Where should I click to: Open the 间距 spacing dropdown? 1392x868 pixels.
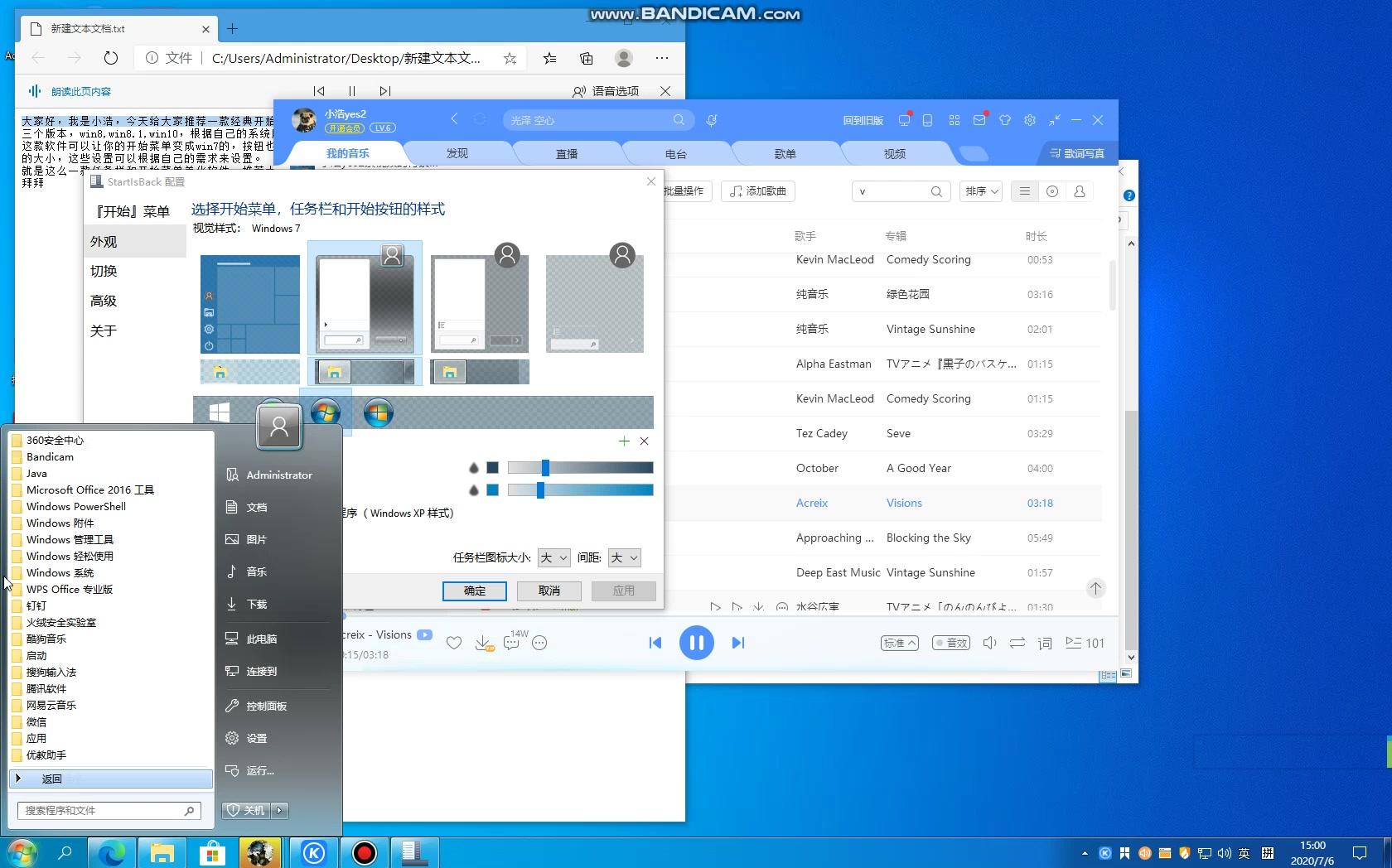pos(624,558)
